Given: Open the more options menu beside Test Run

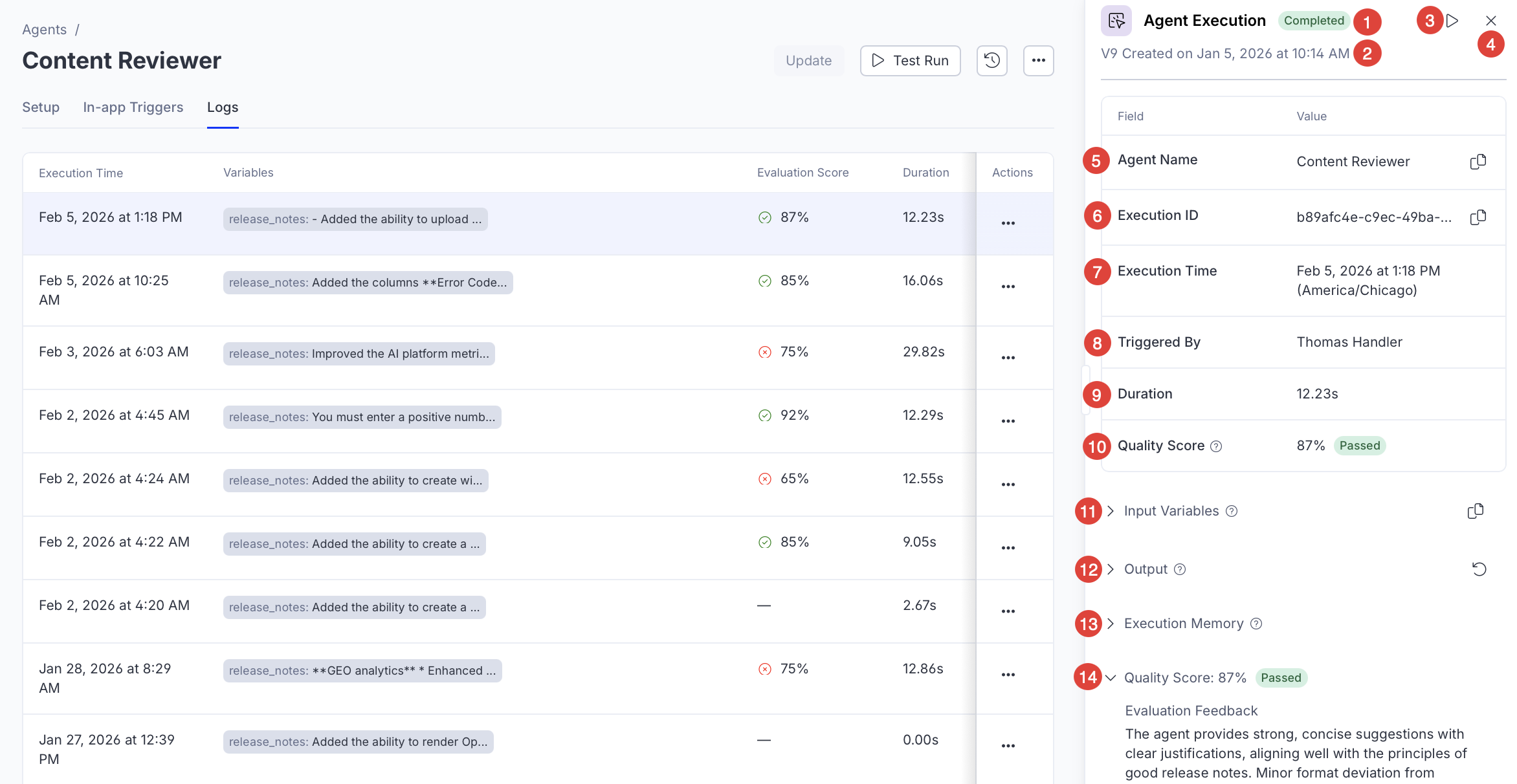Looking at the screenshot, I should click(1038, 61).
